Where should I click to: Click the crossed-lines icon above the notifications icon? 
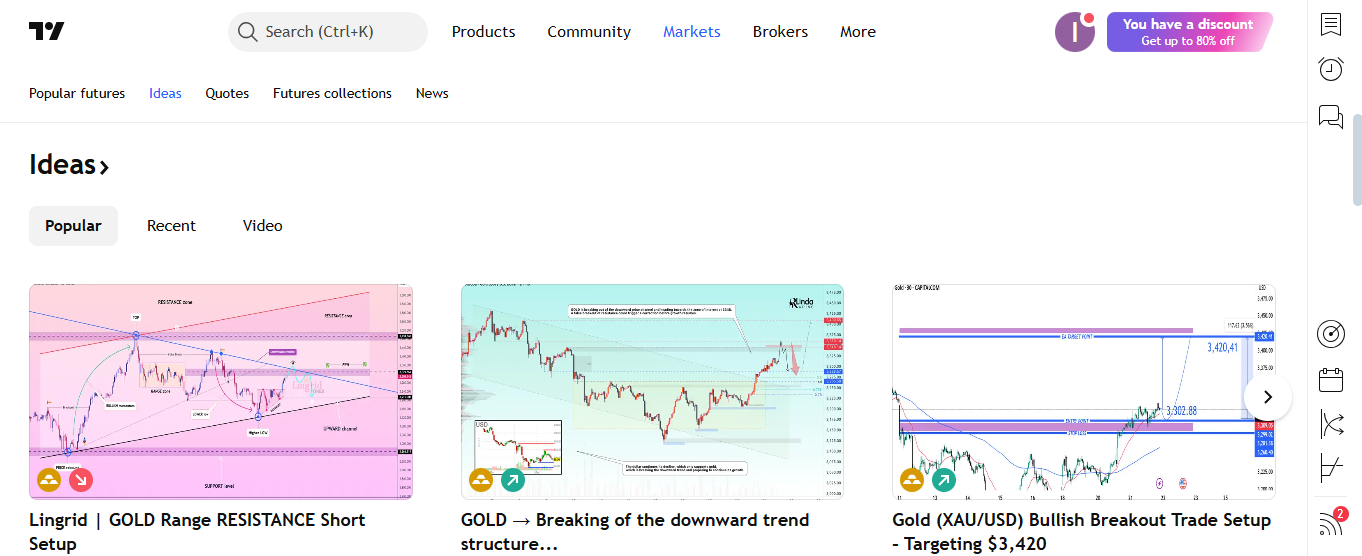(1331, 468)
